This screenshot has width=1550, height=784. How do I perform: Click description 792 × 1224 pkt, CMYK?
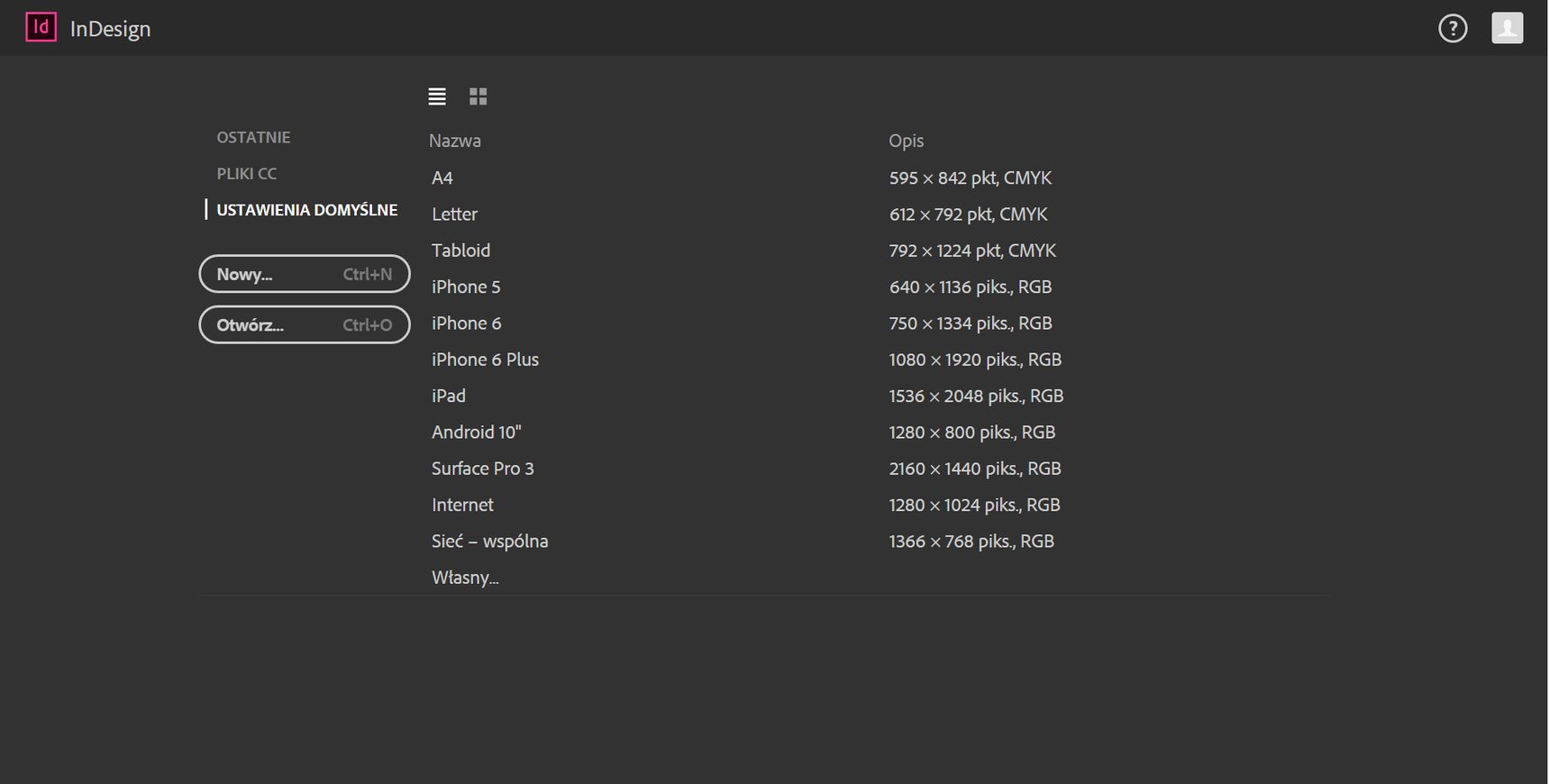click(972, 251)
